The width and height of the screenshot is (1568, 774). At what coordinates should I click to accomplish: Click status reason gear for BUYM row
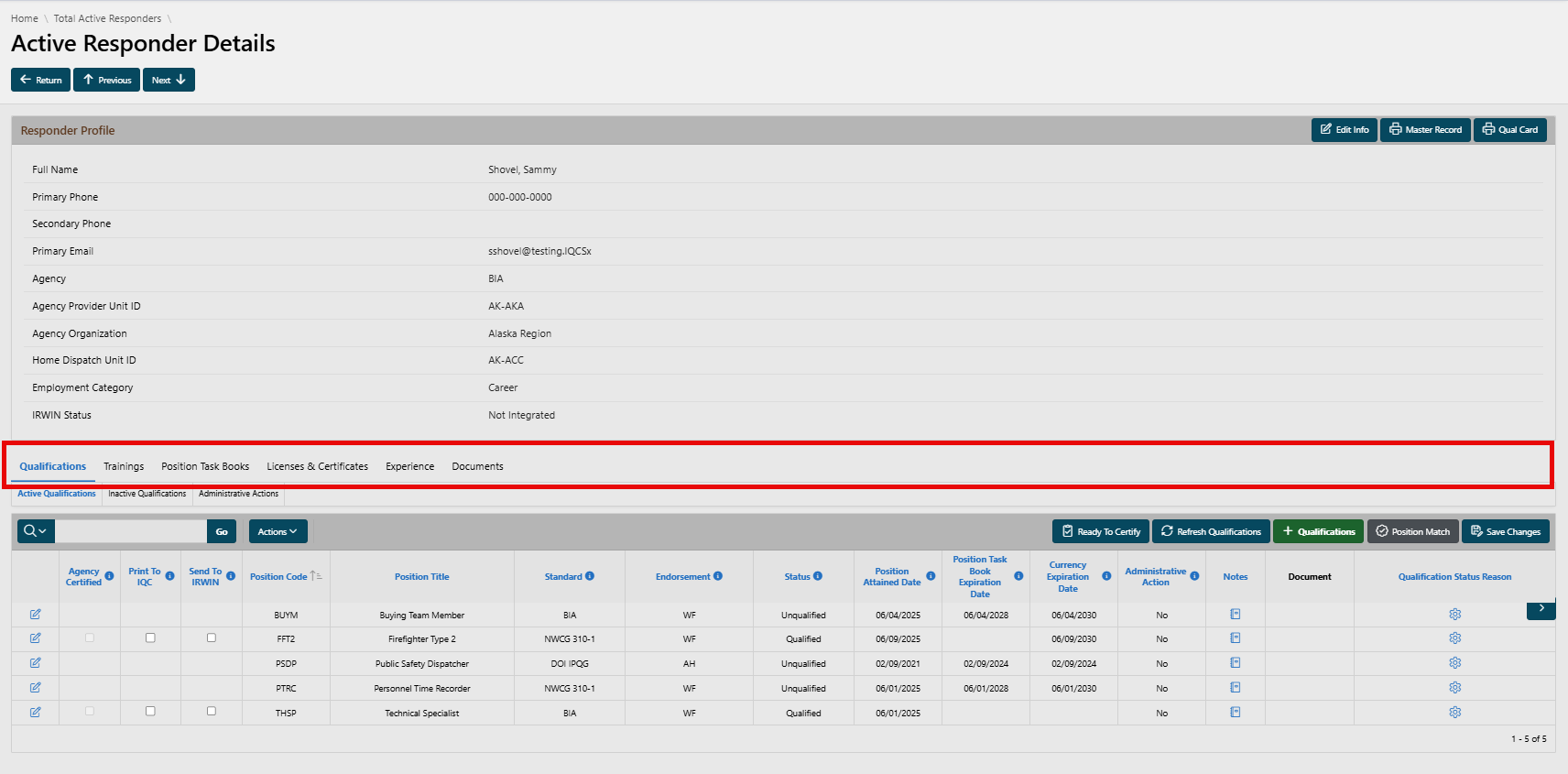1454,614
